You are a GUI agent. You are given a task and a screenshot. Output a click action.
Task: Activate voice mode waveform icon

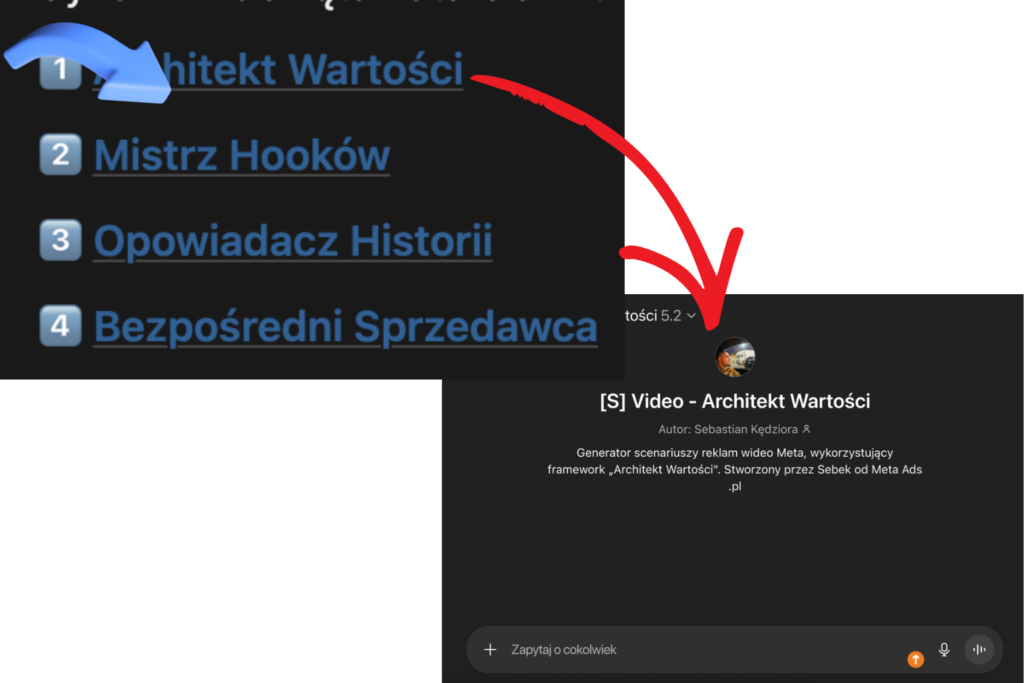pos(979,650)
